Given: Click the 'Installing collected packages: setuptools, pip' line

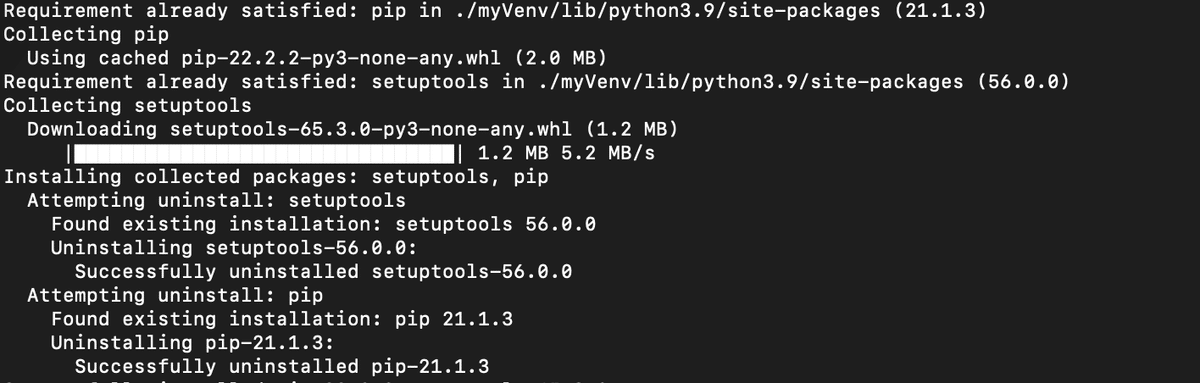Looking at the screenshot, I should (x=276, y=178).
